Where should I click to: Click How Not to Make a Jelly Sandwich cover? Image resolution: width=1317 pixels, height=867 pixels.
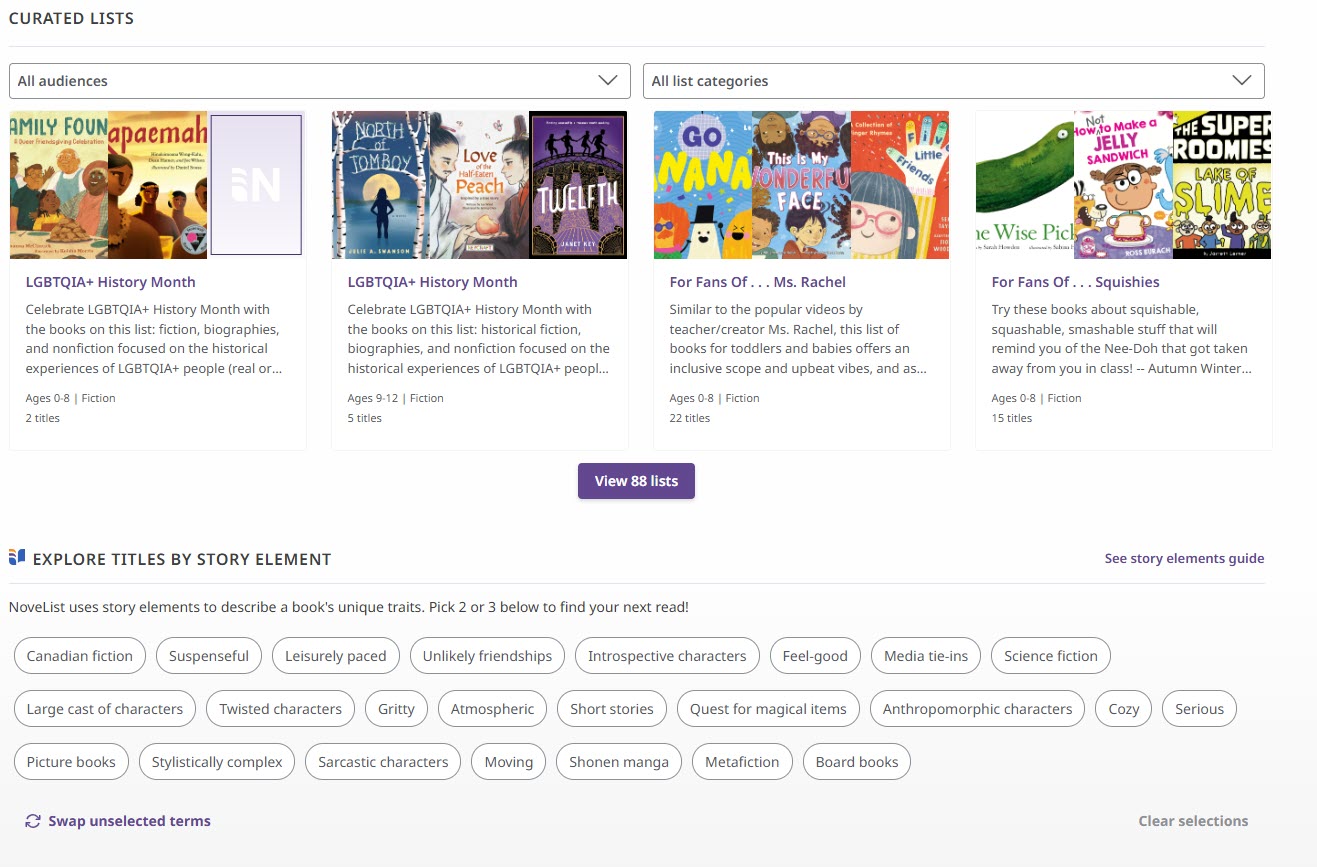pos(1123,185)
